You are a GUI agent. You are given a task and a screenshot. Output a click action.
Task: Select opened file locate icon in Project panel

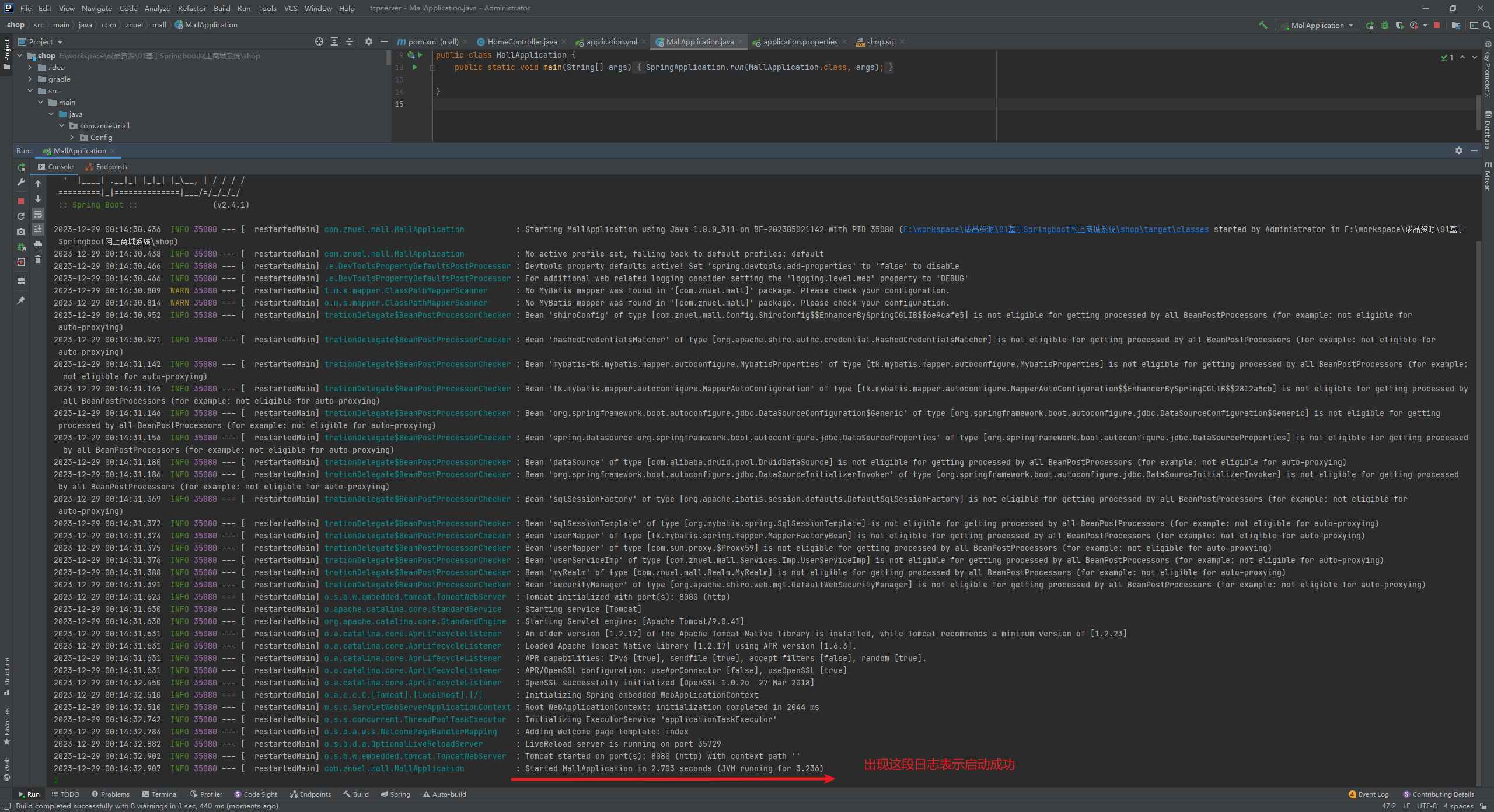tap(319, 41)
